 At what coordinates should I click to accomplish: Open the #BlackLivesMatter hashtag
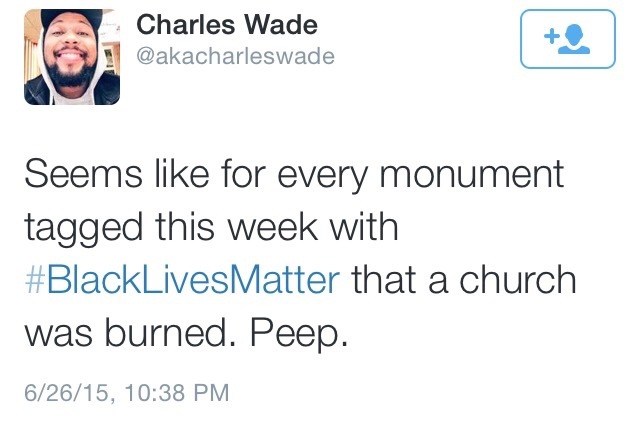pyautogui.click(x=179, y=279)
